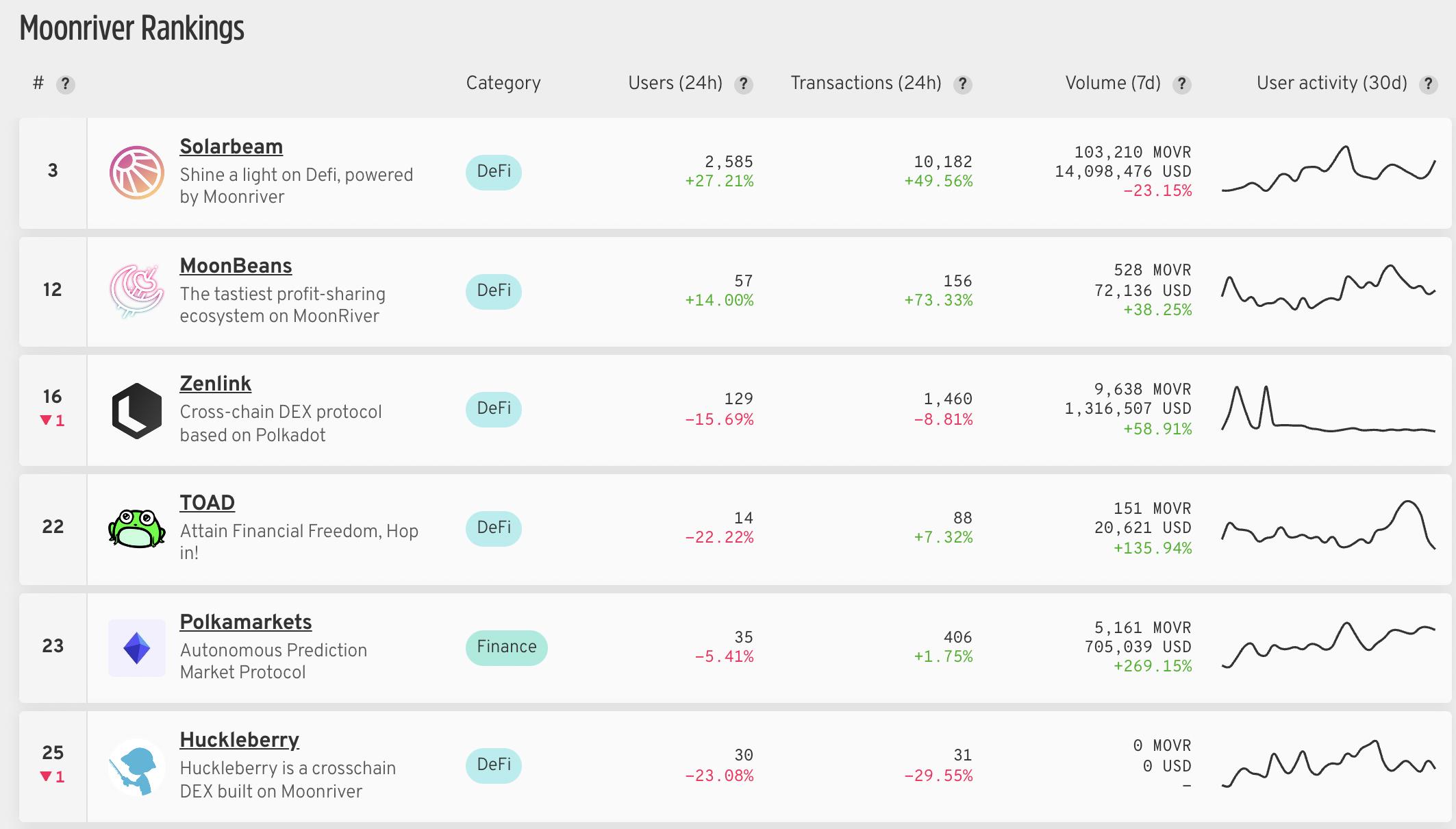Click the Huckleberry character logo icon
The width and height of the screenshot is (1456, 829).
click(x=137, y=767)
